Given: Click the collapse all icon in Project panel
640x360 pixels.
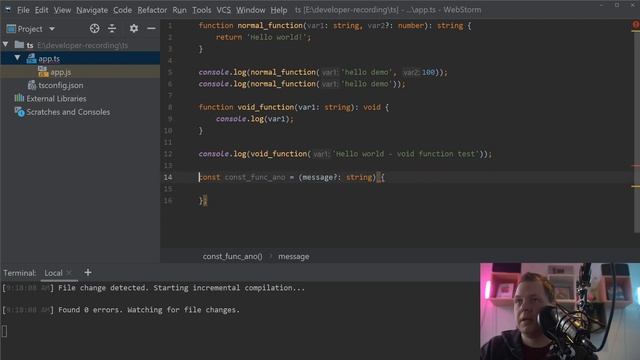Looking at the screenshot, I should 112,29.
